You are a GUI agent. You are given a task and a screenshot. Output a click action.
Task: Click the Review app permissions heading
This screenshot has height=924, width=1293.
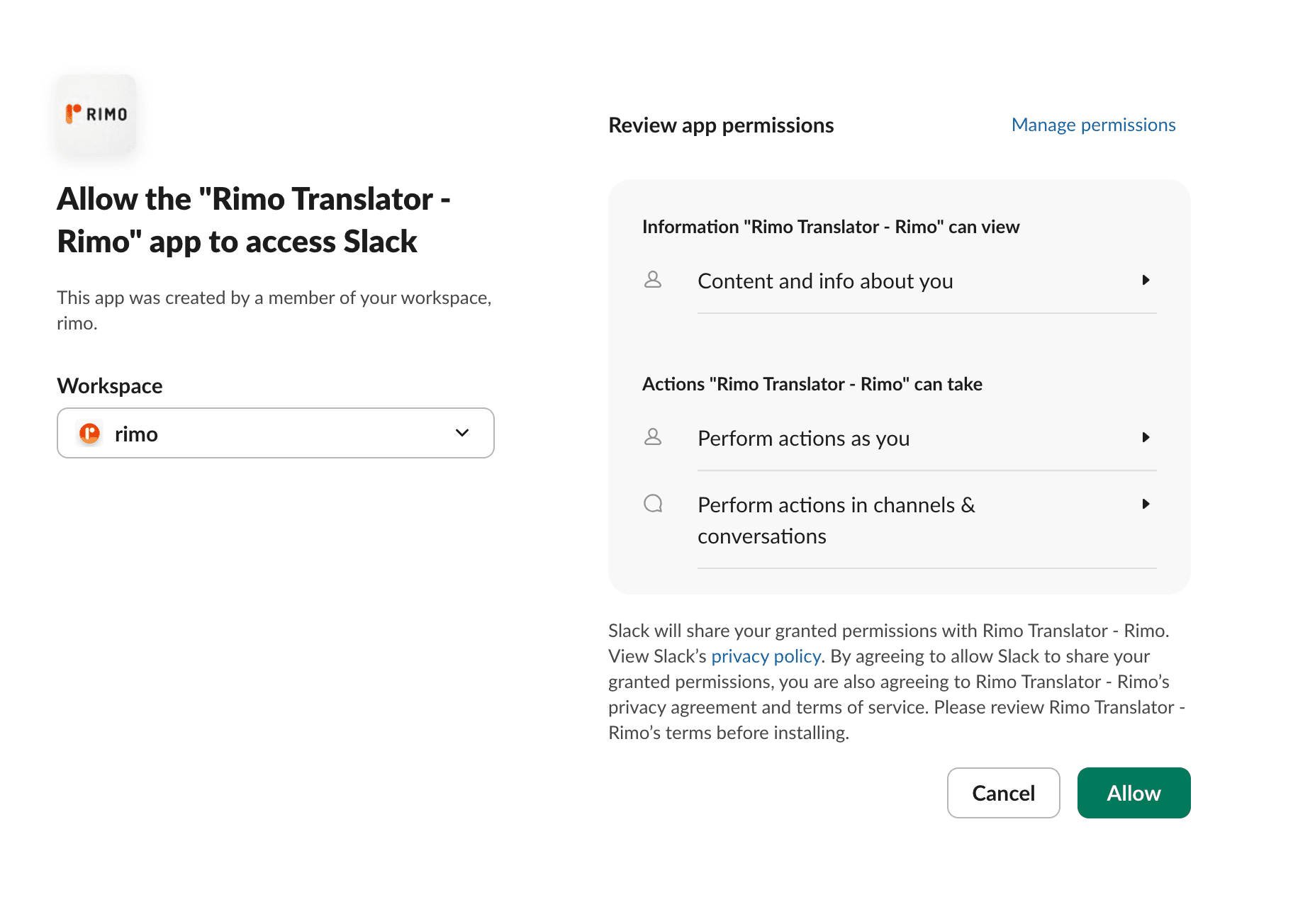click(x=720, y=125)
